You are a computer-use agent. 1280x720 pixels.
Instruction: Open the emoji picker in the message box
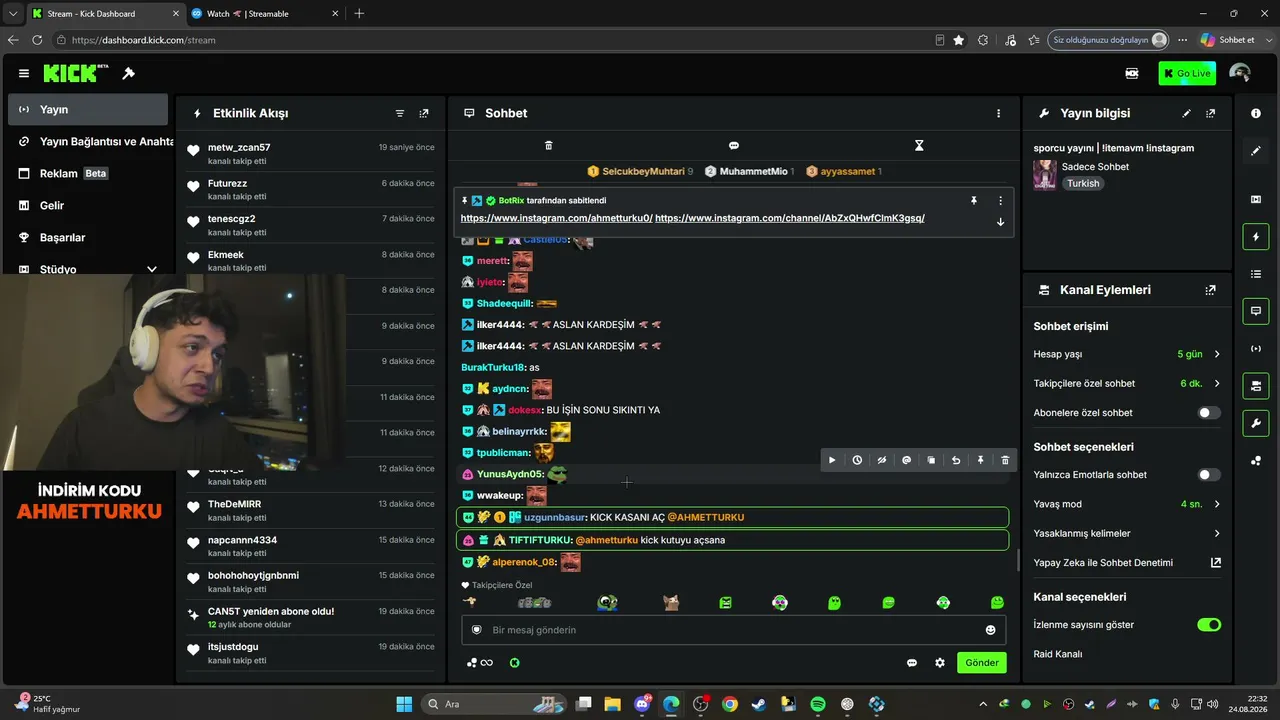point(991,630)
